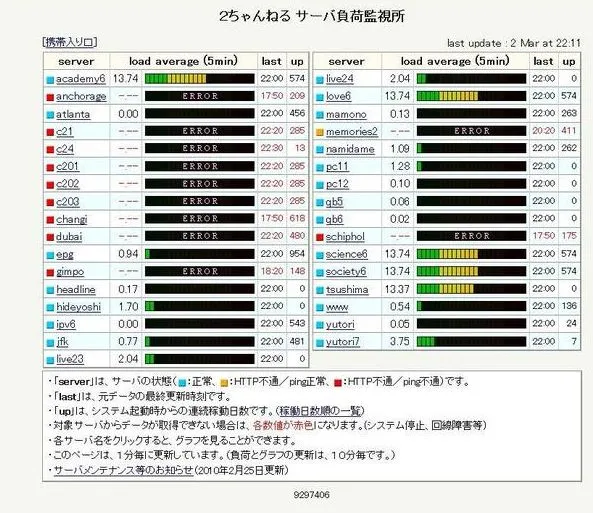Open the society6 server link
The image size is (593, 513).
pyautogui.click(x=346, y=272)
